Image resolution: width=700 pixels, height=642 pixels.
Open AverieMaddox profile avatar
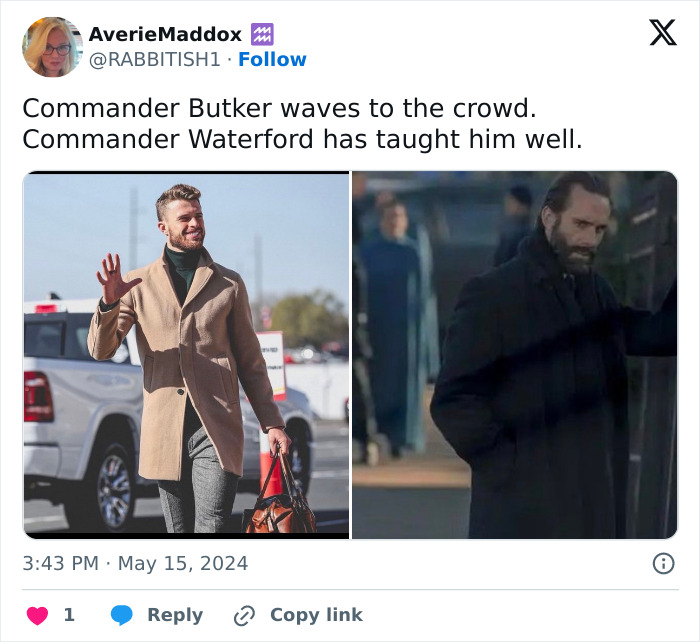coord(53,47)
